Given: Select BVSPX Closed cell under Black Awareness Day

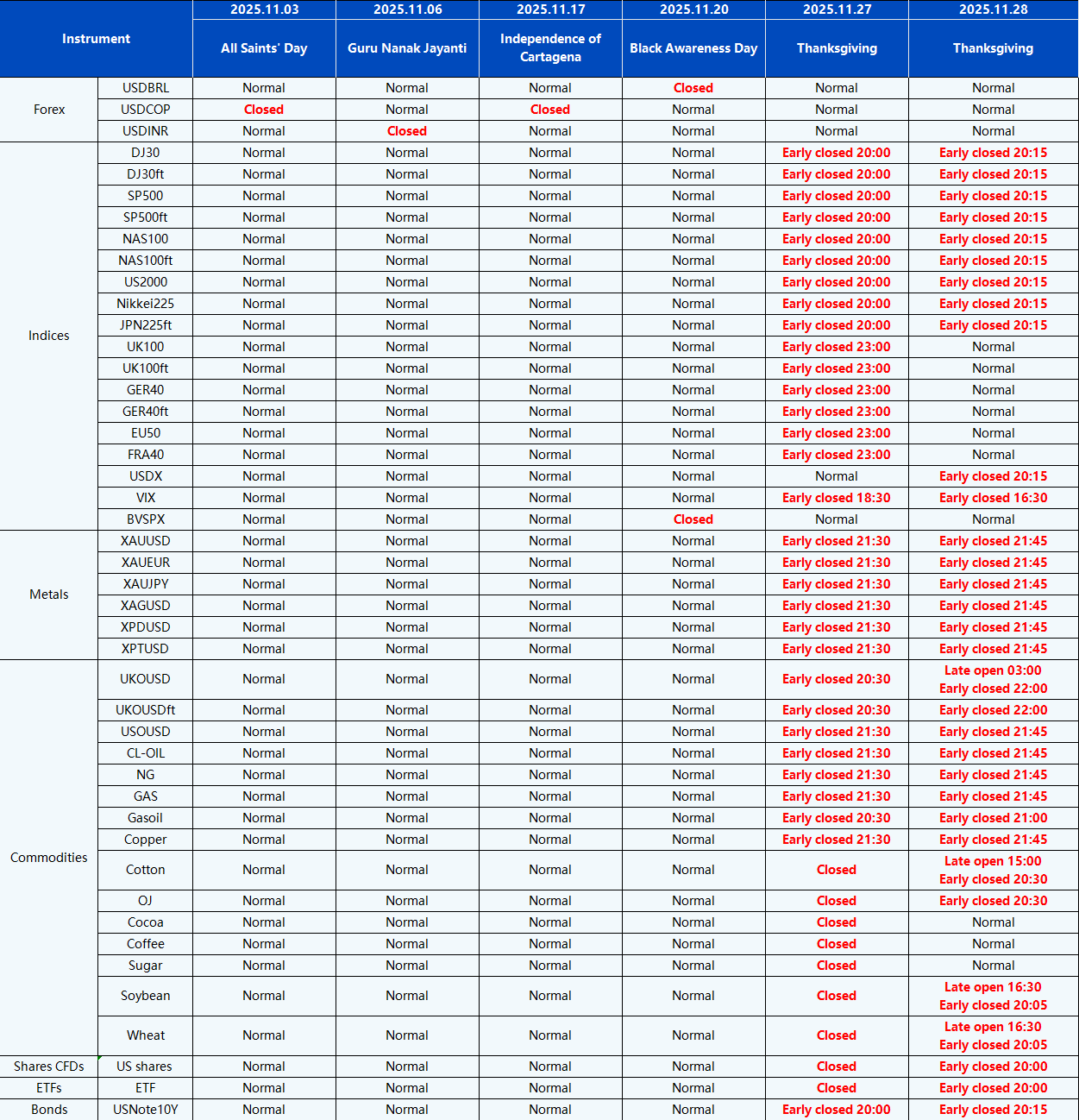Looking at the screenshot, I should coord(693,519).
